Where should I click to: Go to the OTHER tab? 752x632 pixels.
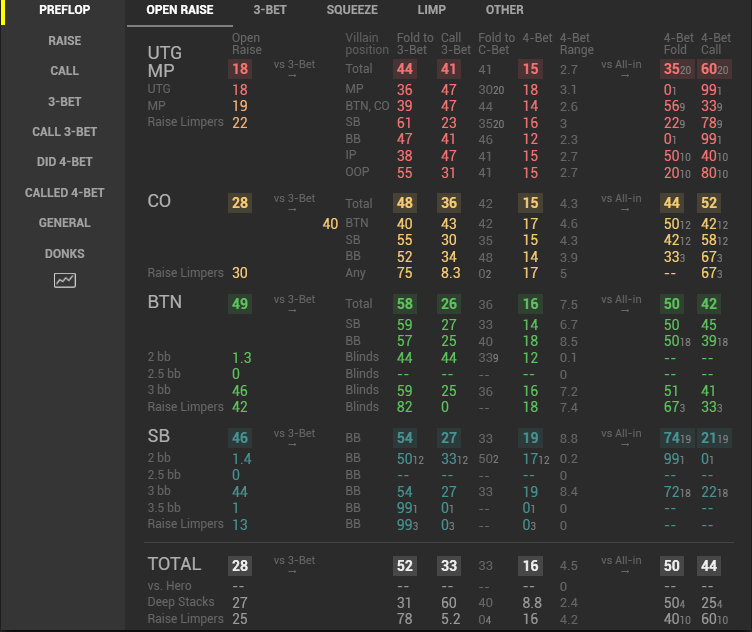pos(505,10)
